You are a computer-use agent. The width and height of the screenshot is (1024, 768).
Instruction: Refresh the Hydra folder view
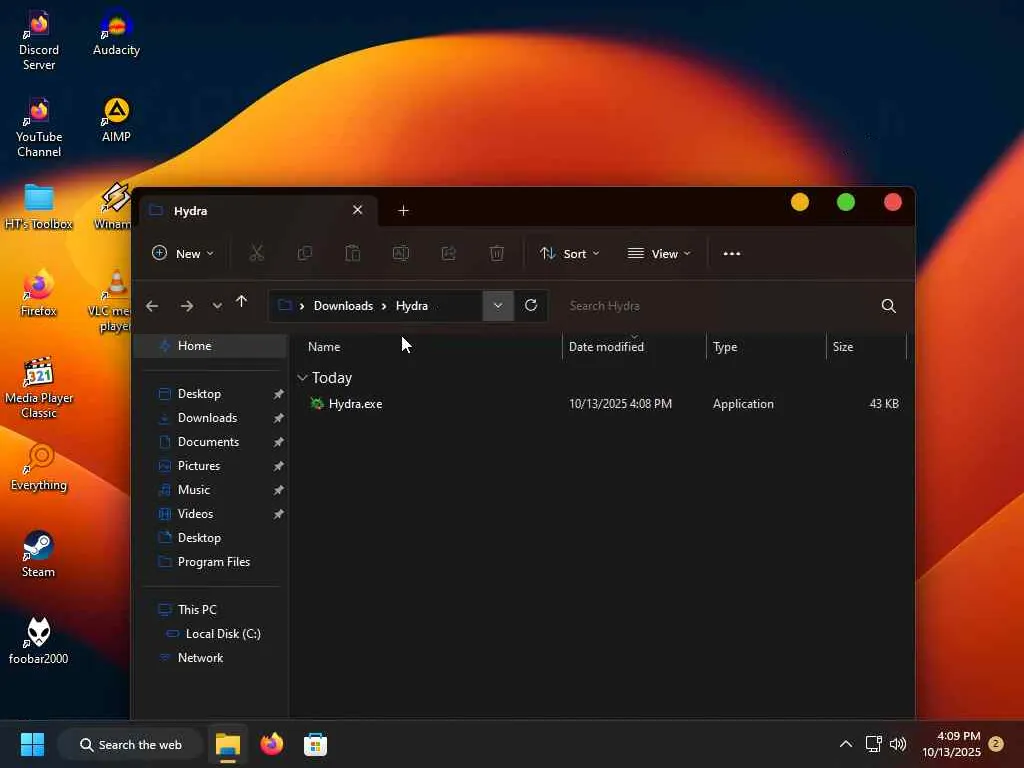531,305
